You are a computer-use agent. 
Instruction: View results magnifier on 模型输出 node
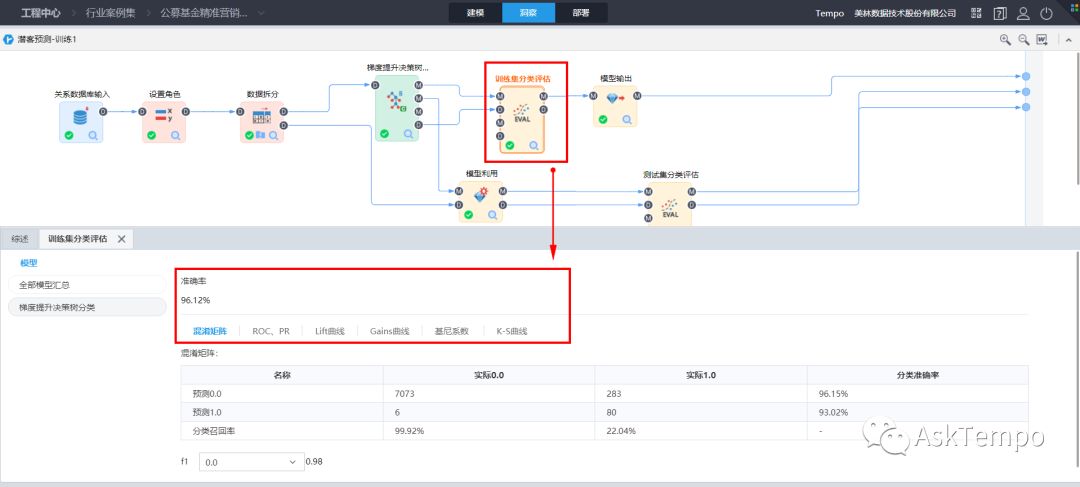tap(627, 119)
